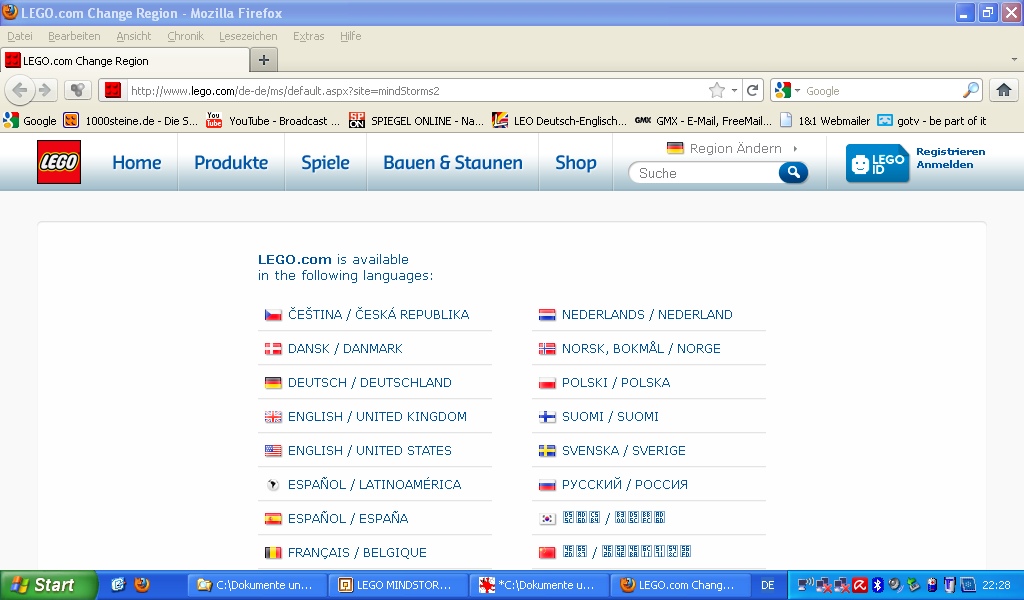1024x600 pixels.
Task: Open the Chronik menu
Action: (185, 36)
